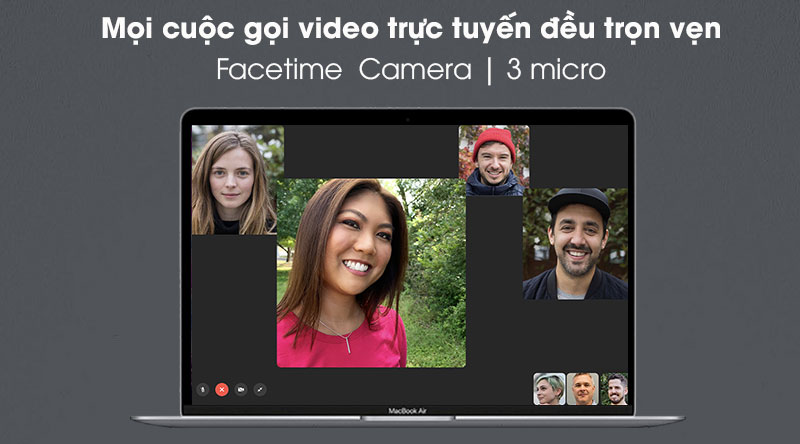The height and width of the screenshot is (444, 800).
Task: Turn off the camera using the video icon
Action: [x=241, y=390]
